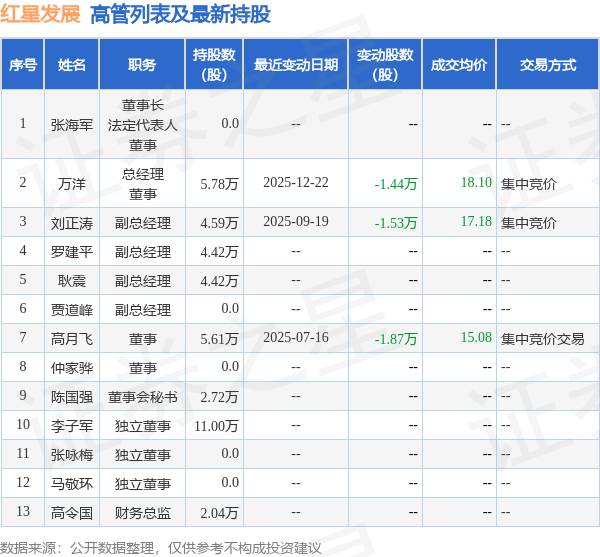This screenshot has height=557, width=600.
Task: Click 贾道峰's holding value 0.0
Action: (x=230, y=308)
